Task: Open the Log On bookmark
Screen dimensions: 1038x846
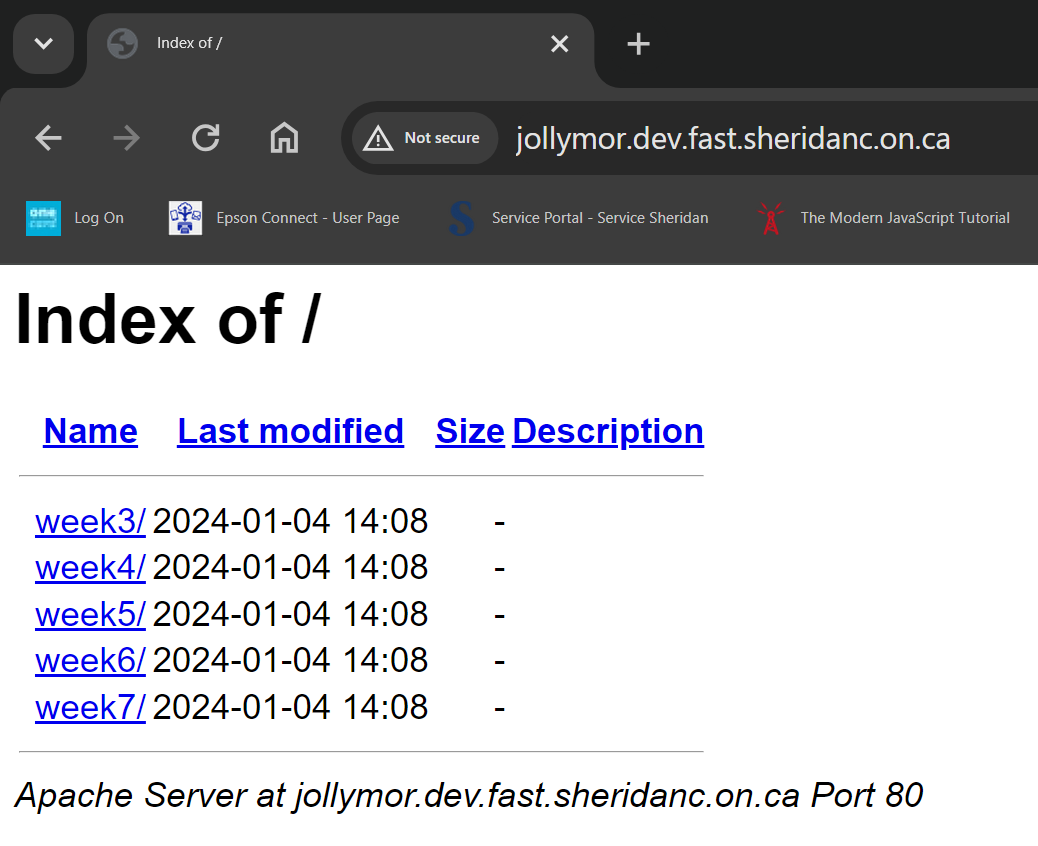Action: (x=75, y=218)
